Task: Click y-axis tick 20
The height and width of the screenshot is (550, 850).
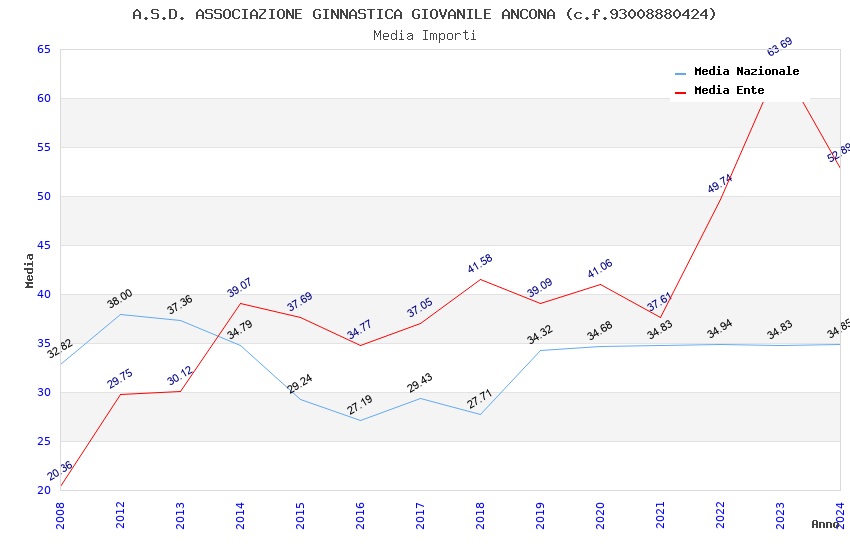Action: point(44,490)
